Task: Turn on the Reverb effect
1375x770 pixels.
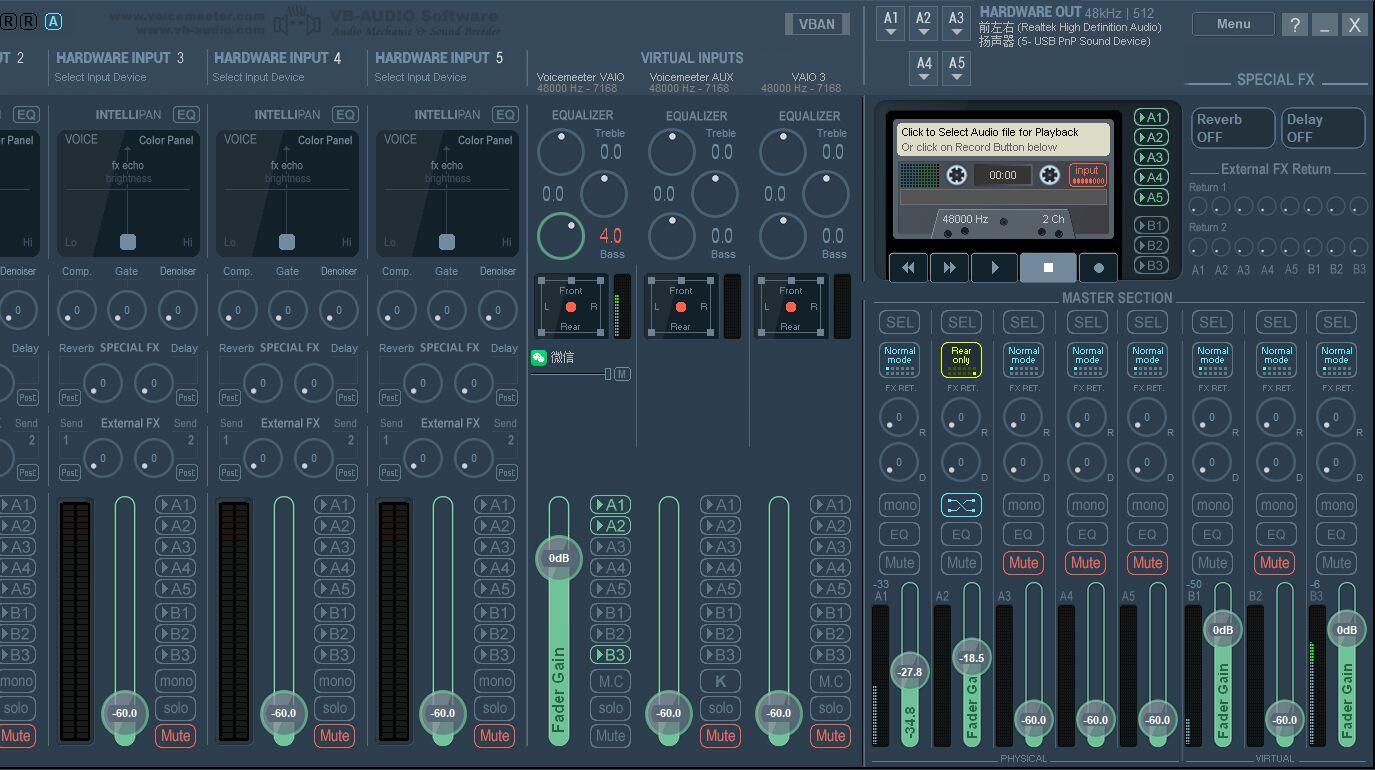Action: (x=1234, y=128)
